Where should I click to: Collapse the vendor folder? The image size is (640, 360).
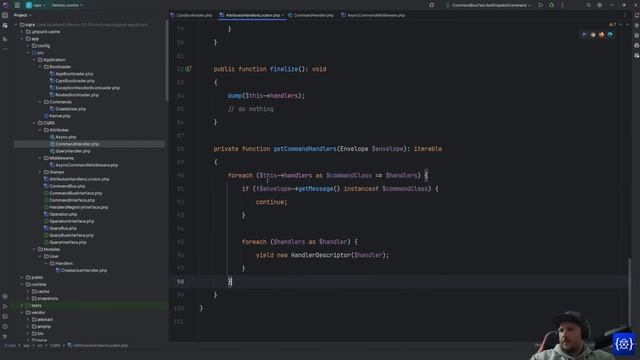(x=22, y=312)
